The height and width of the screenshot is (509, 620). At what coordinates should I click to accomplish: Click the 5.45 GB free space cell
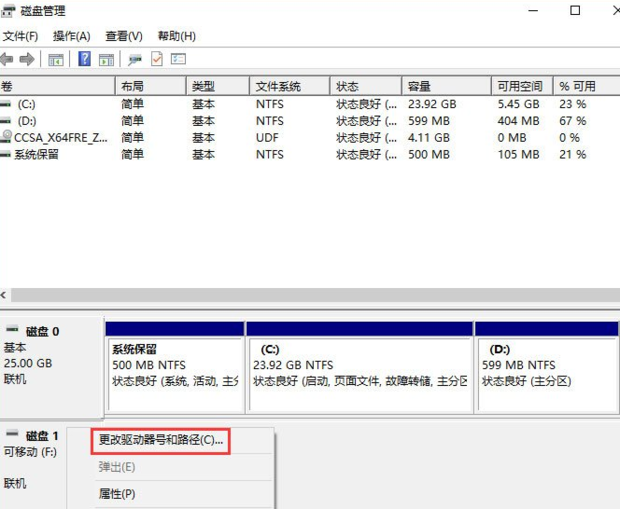point(518,104)
